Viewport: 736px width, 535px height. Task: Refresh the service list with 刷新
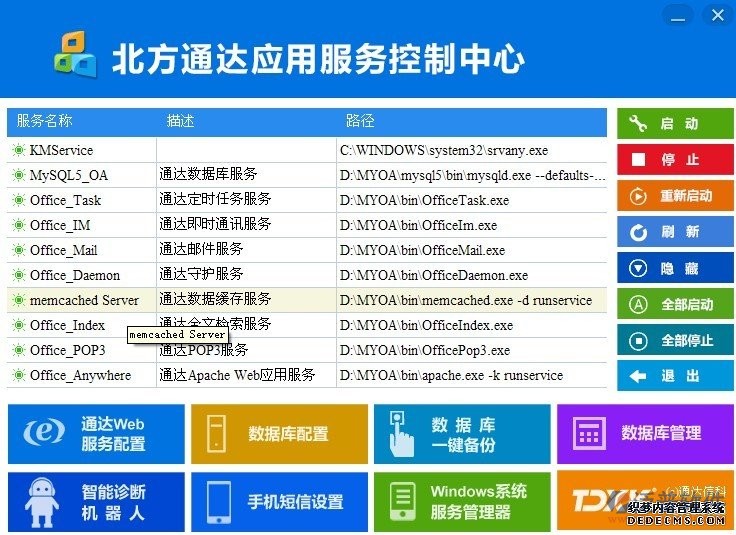675,232
